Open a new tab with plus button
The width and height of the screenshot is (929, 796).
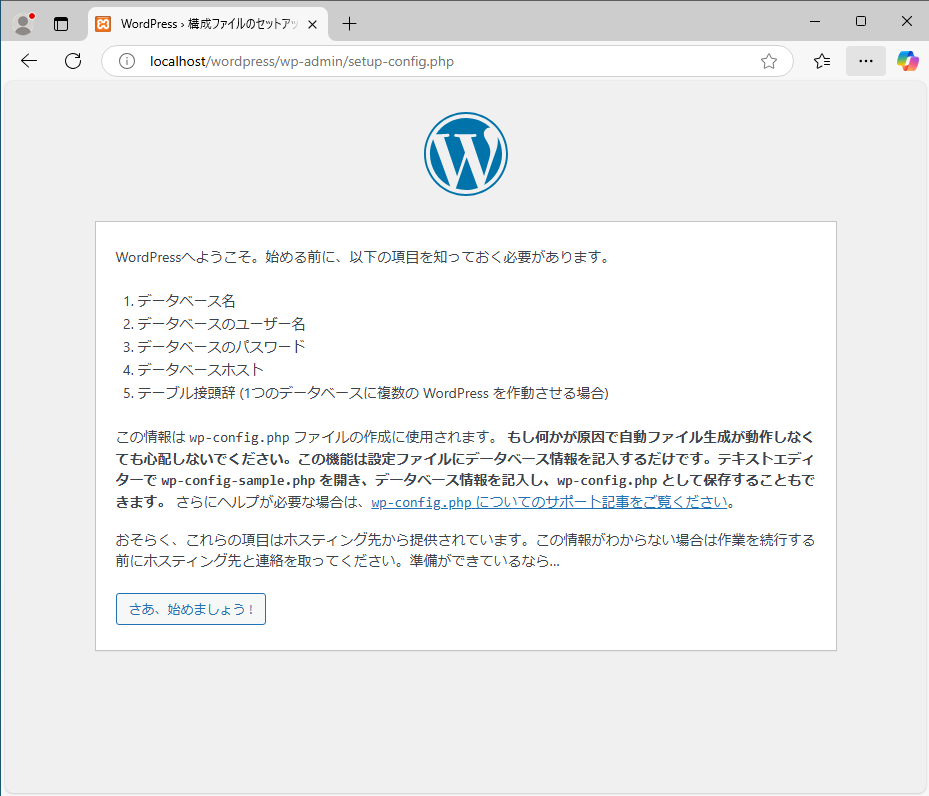349,23
